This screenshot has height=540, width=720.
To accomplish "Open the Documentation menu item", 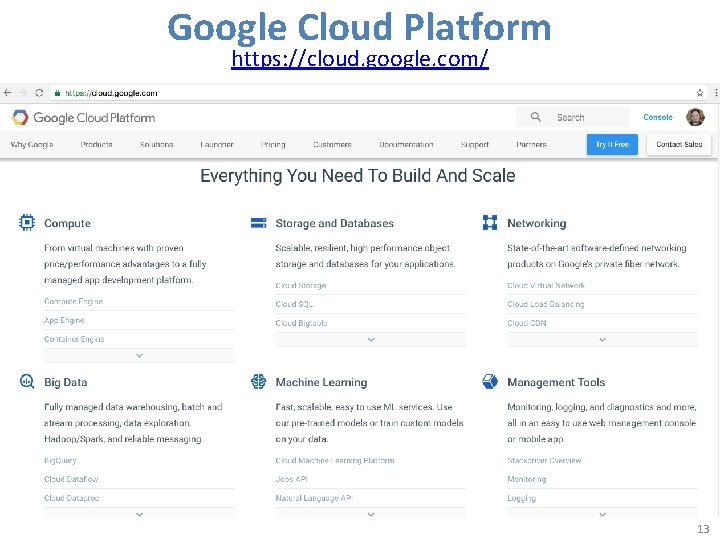I will coord(406,144).
